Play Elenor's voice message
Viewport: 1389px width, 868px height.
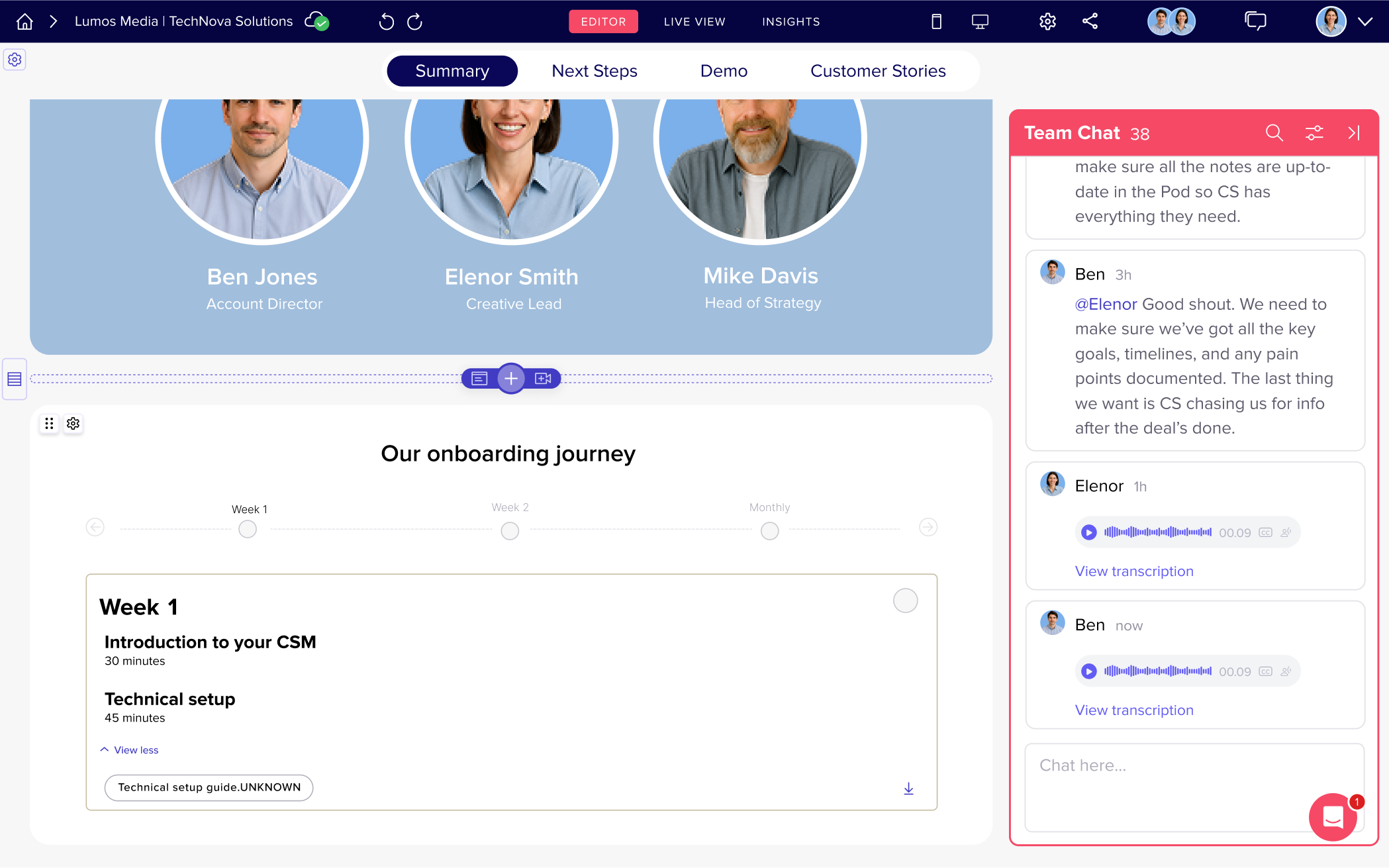(1089, 532)
